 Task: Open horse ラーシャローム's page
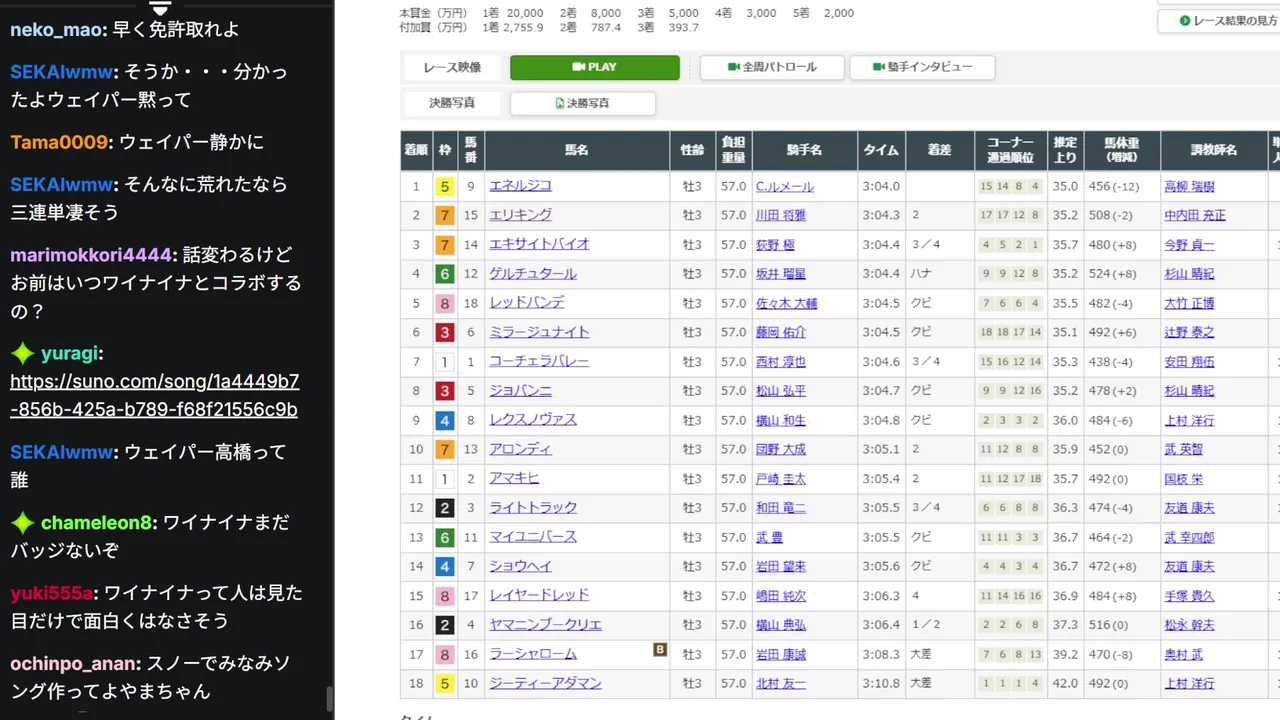pos(532,654)
